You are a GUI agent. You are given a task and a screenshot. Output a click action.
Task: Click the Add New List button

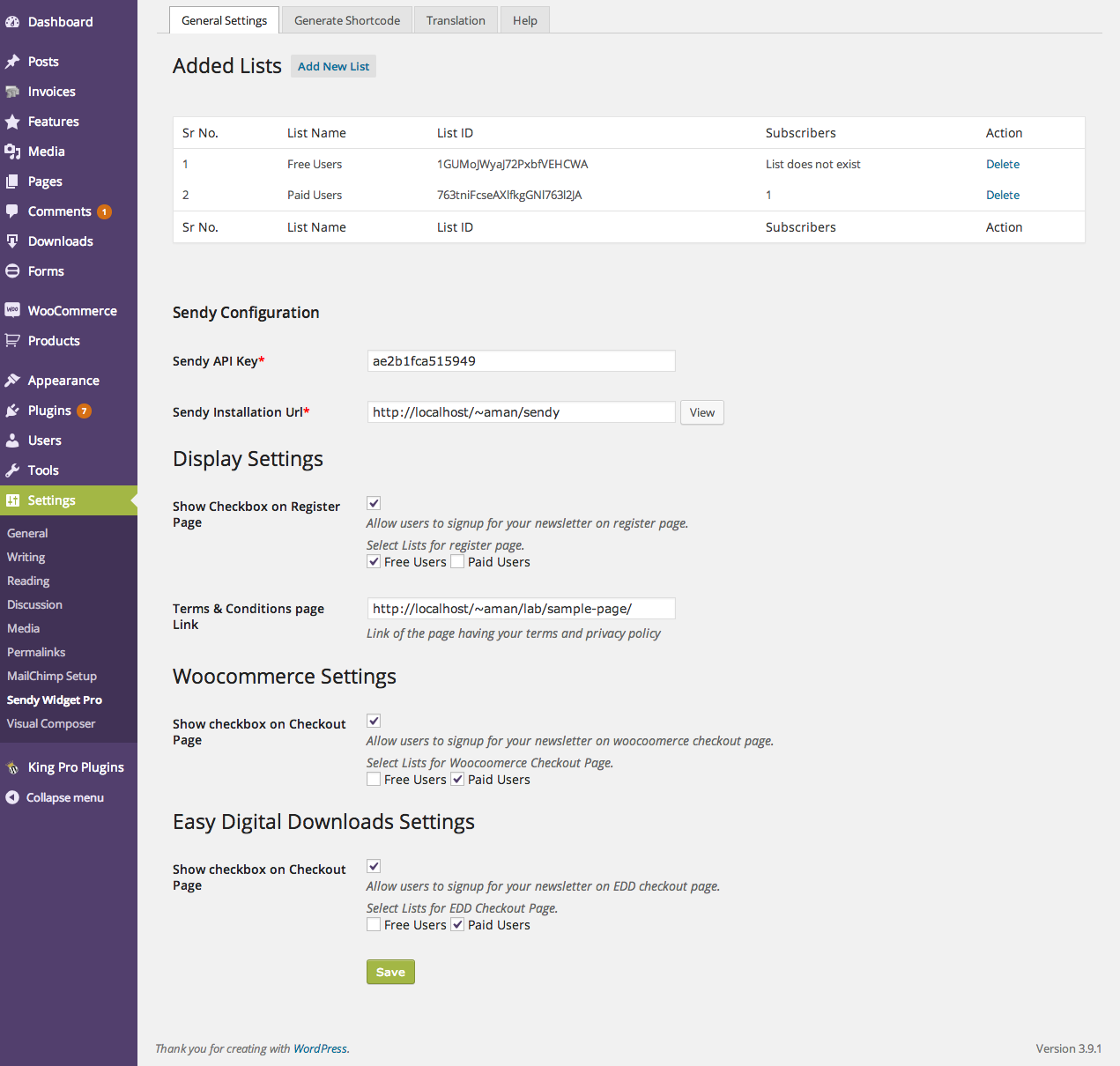pos(333,66)
